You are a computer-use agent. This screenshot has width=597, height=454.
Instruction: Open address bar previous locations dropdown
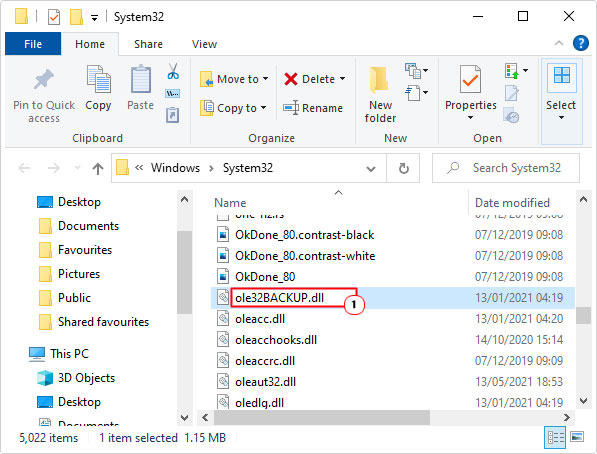pyautogui.click(x=371, y=168)
